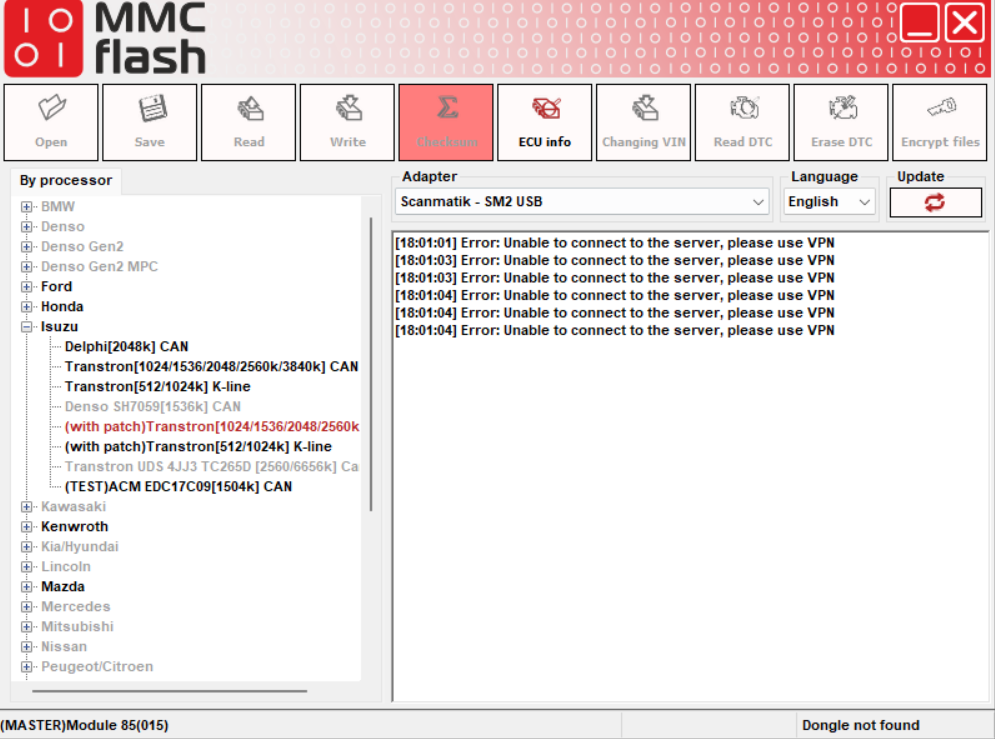Select the Isuzu label in tree
Screen dimensions: 995x739
click(x=60, y=327)
